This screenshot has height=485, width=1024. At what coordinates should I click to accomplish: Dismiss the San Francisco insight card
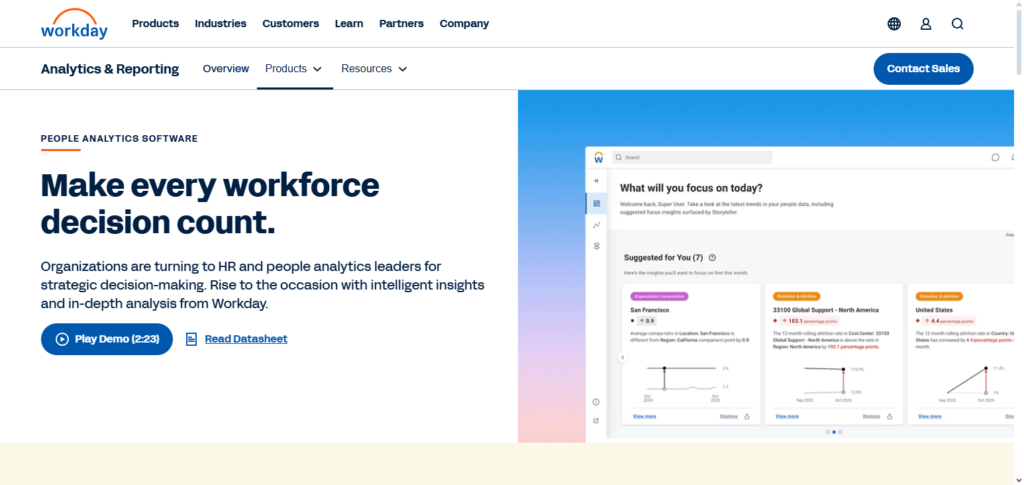coord(729,416)
